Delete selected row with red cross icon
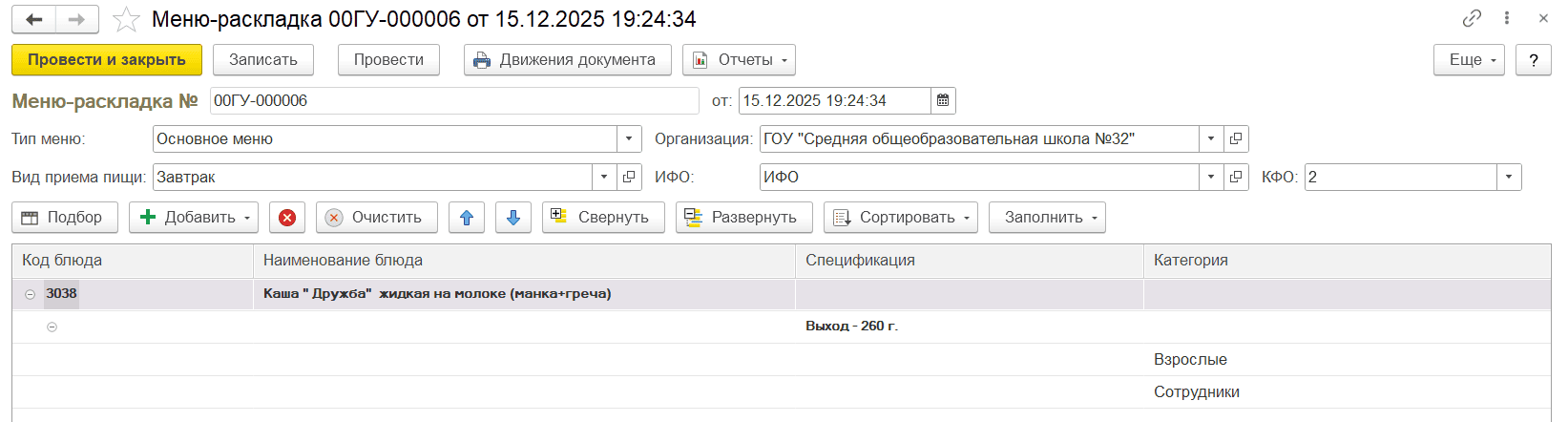Viewport: 1568px width, 422px height. [x=286, y=218]
